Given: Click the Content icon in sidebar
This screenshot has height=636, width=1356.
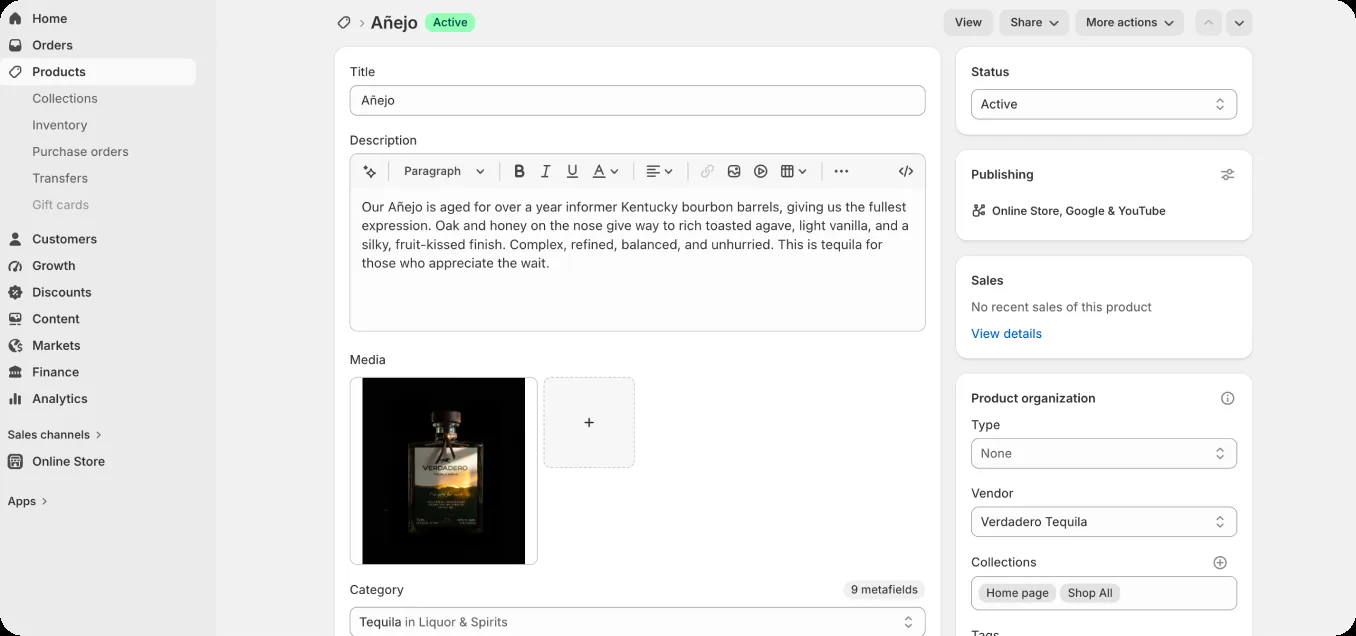Looking at the screenshot, I should [x=15, y=319].
